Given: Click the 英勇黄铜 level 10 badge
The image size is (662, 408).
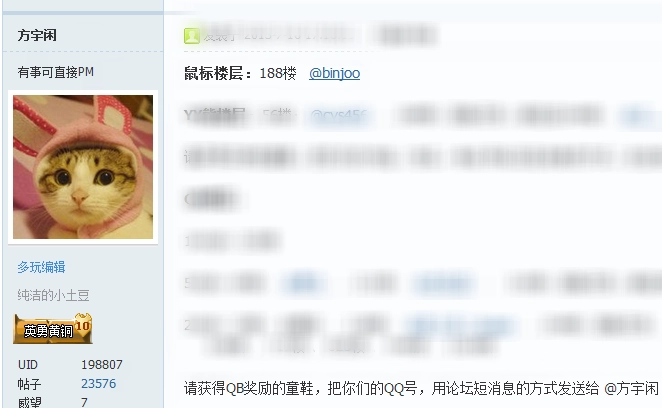Looking at the screenshot, I should [53, 329].
